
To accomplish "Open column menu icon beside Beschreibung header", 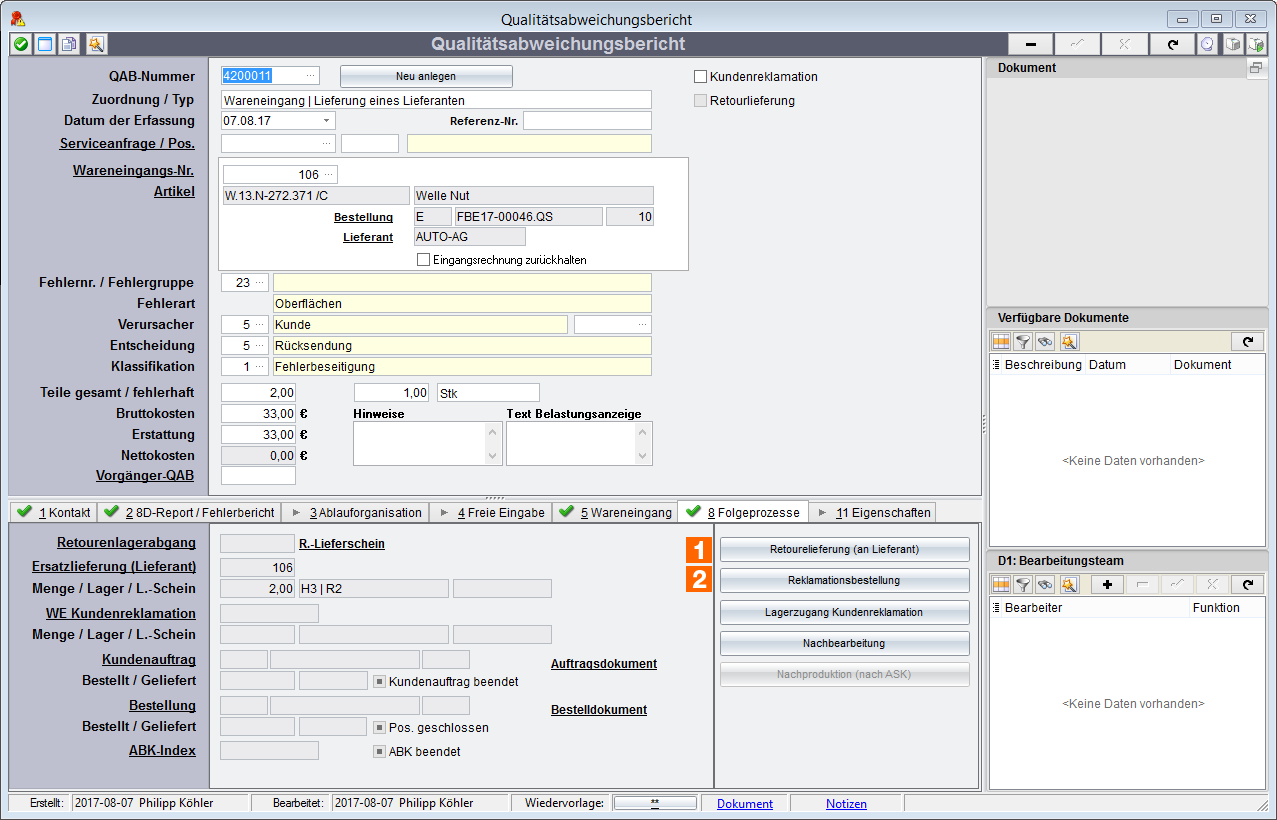I will click(996, 364).
